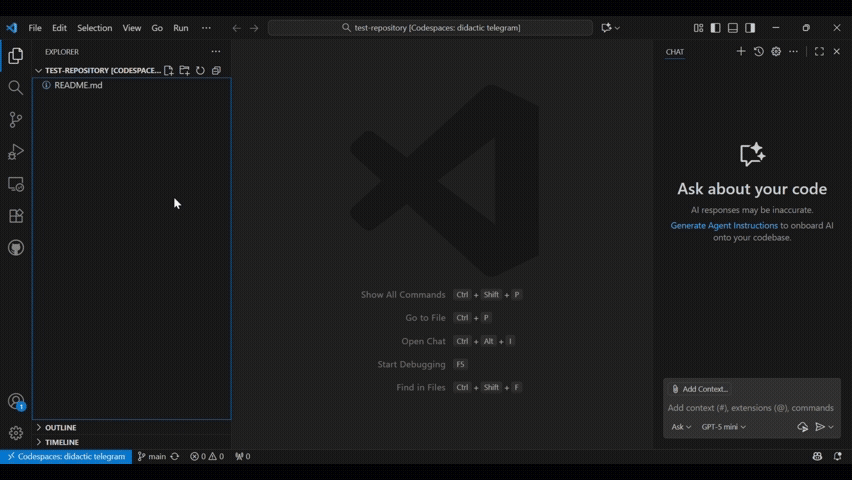Go forward in navigation history
The image size is (852, 480).
pos(254,28)
